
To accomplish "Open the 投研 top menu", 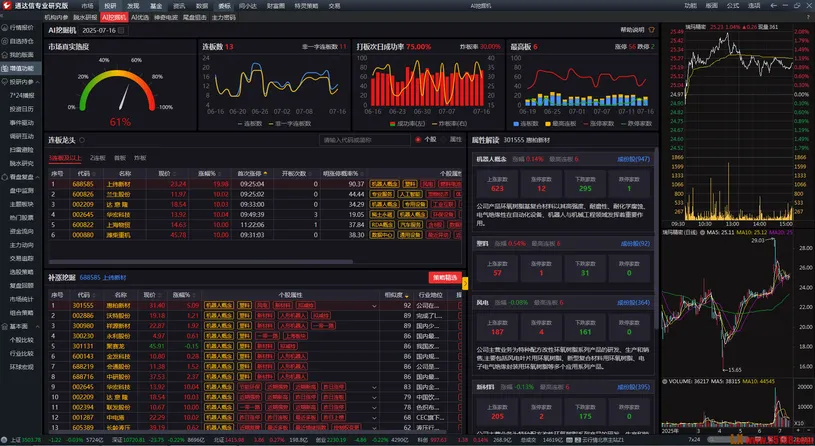I will (x=110, y=6).
